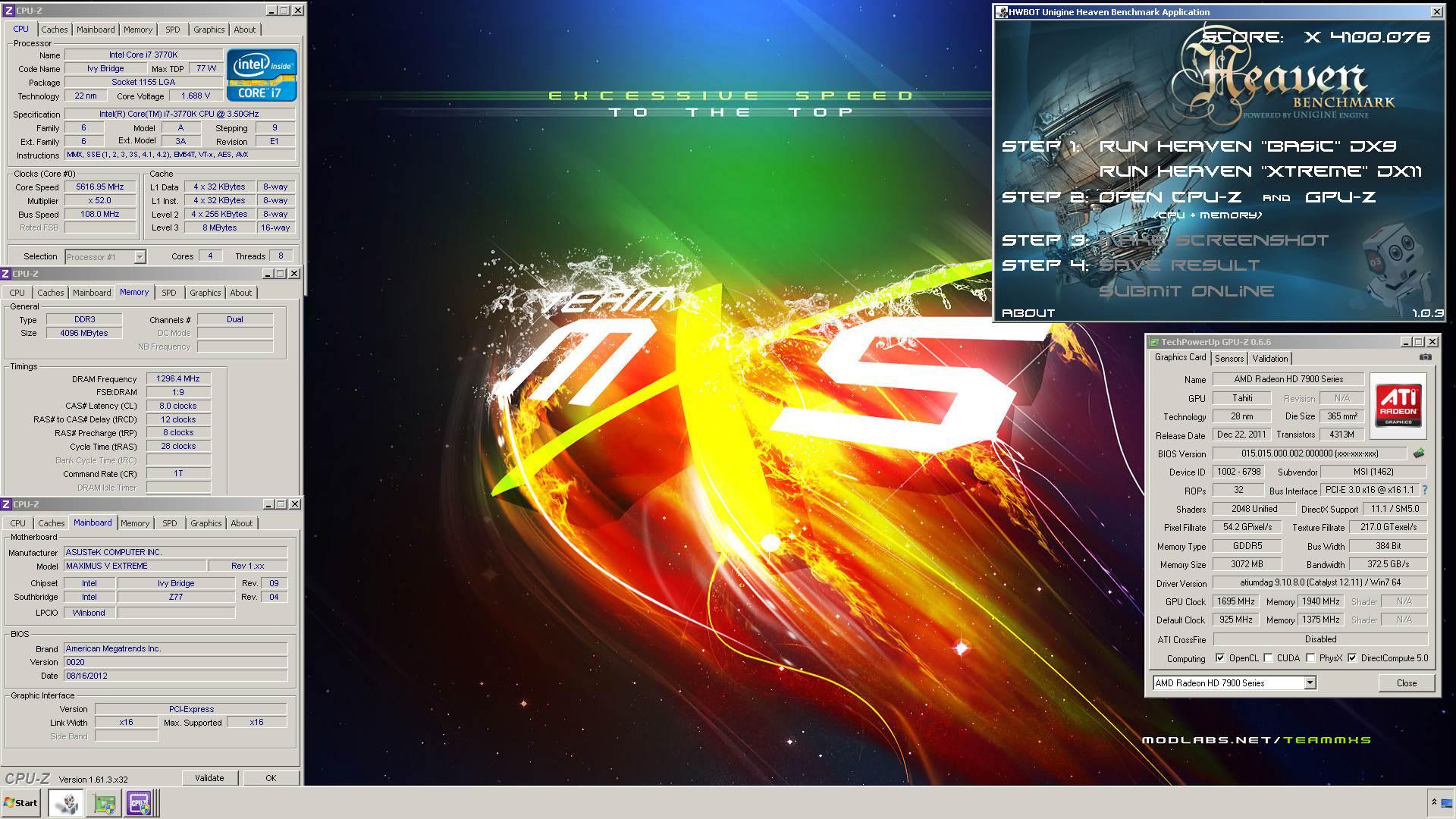Click the Intel Core i7 3770K name field
The width and height of the screenshot is (1456, 819).
[143, 55]
